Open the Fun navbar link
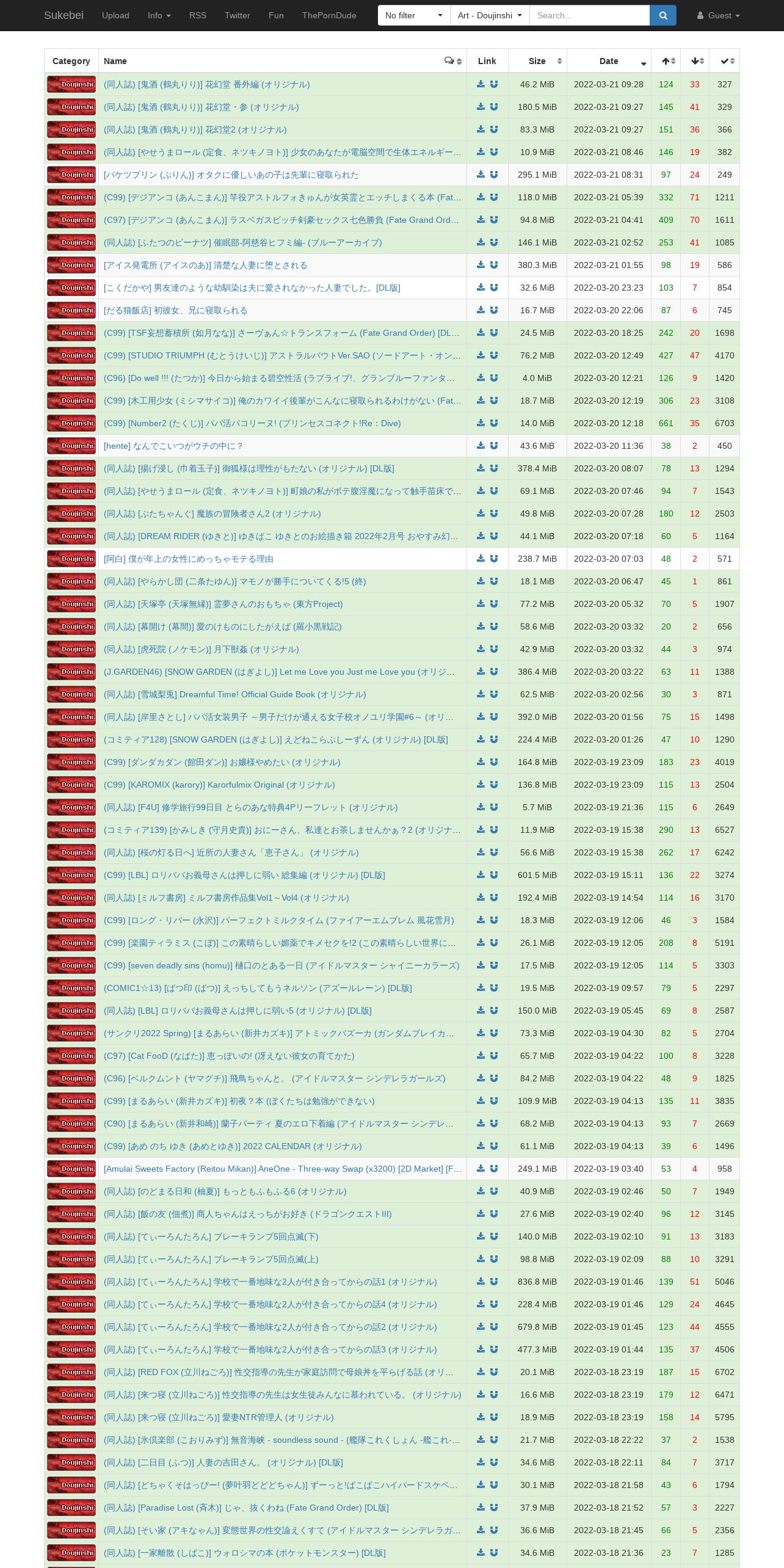The height and width of the screenshot is (1568, 784). (x=276, y=15)
